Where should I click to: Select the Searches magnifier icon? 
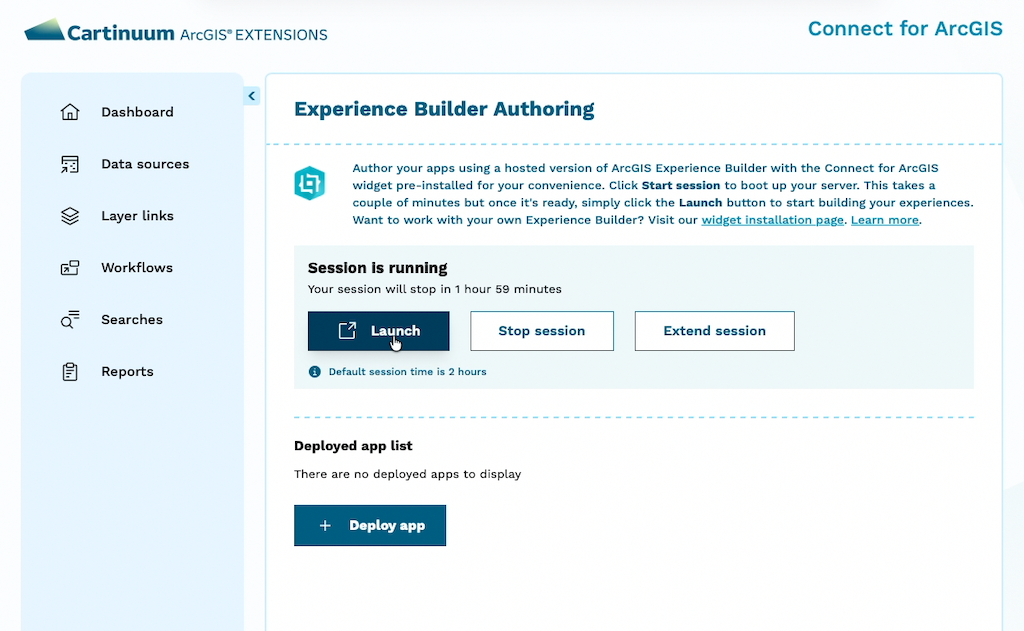(69, 320)
